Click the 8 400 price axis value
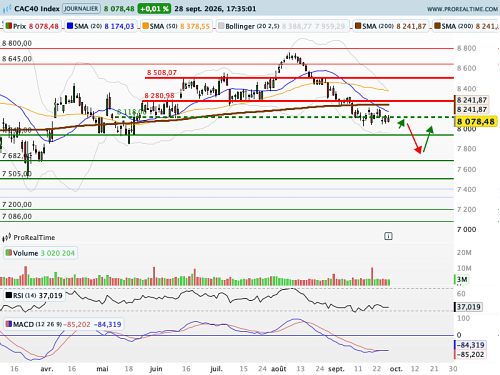The height and width of the screenshot is (375, 500). (x=466, y=89)
